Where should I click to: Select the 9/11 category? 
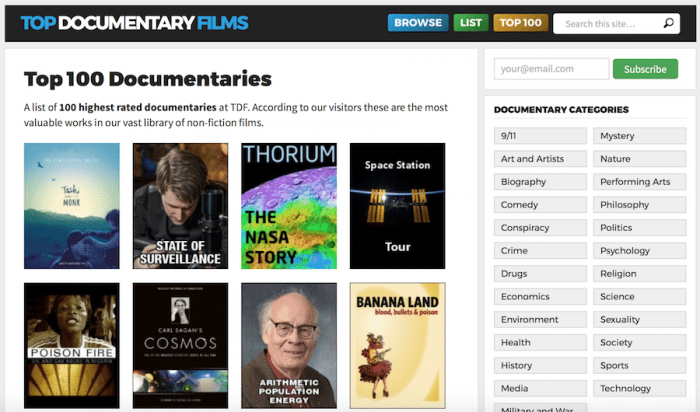(540, 136)
